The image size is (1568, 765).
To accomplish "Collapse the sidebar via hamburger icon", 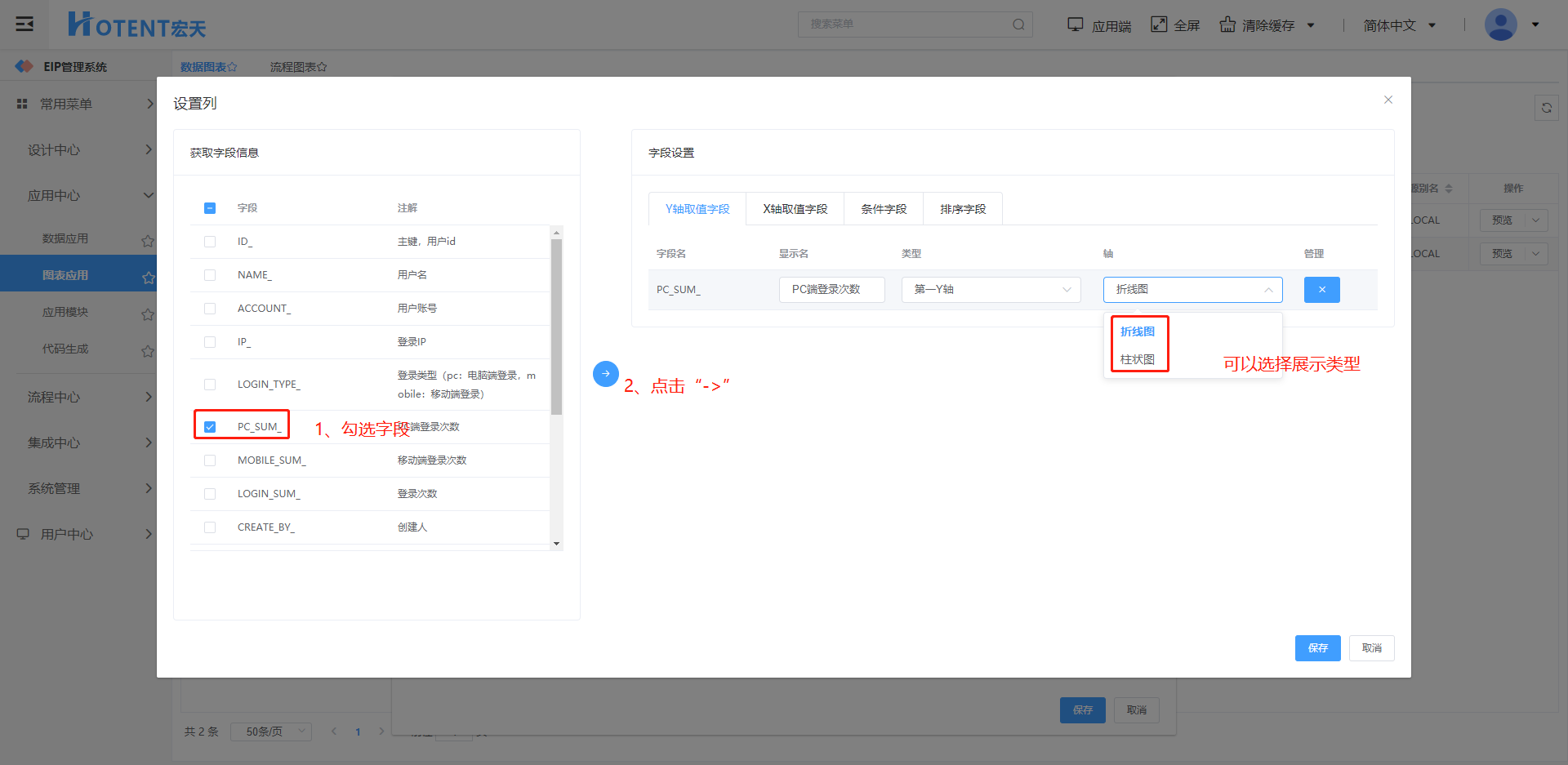I will tap(25, 24).
